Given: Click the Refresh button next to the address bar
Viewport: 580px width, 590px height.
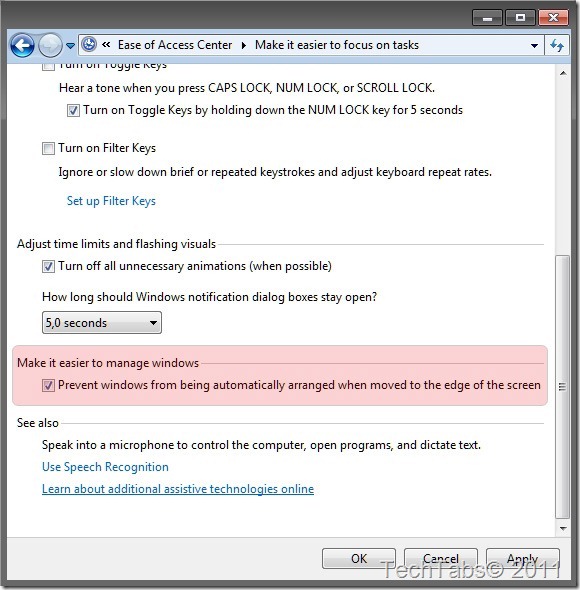Looking at the screenshot, I should pyautogui.click(x=557, y=46).
